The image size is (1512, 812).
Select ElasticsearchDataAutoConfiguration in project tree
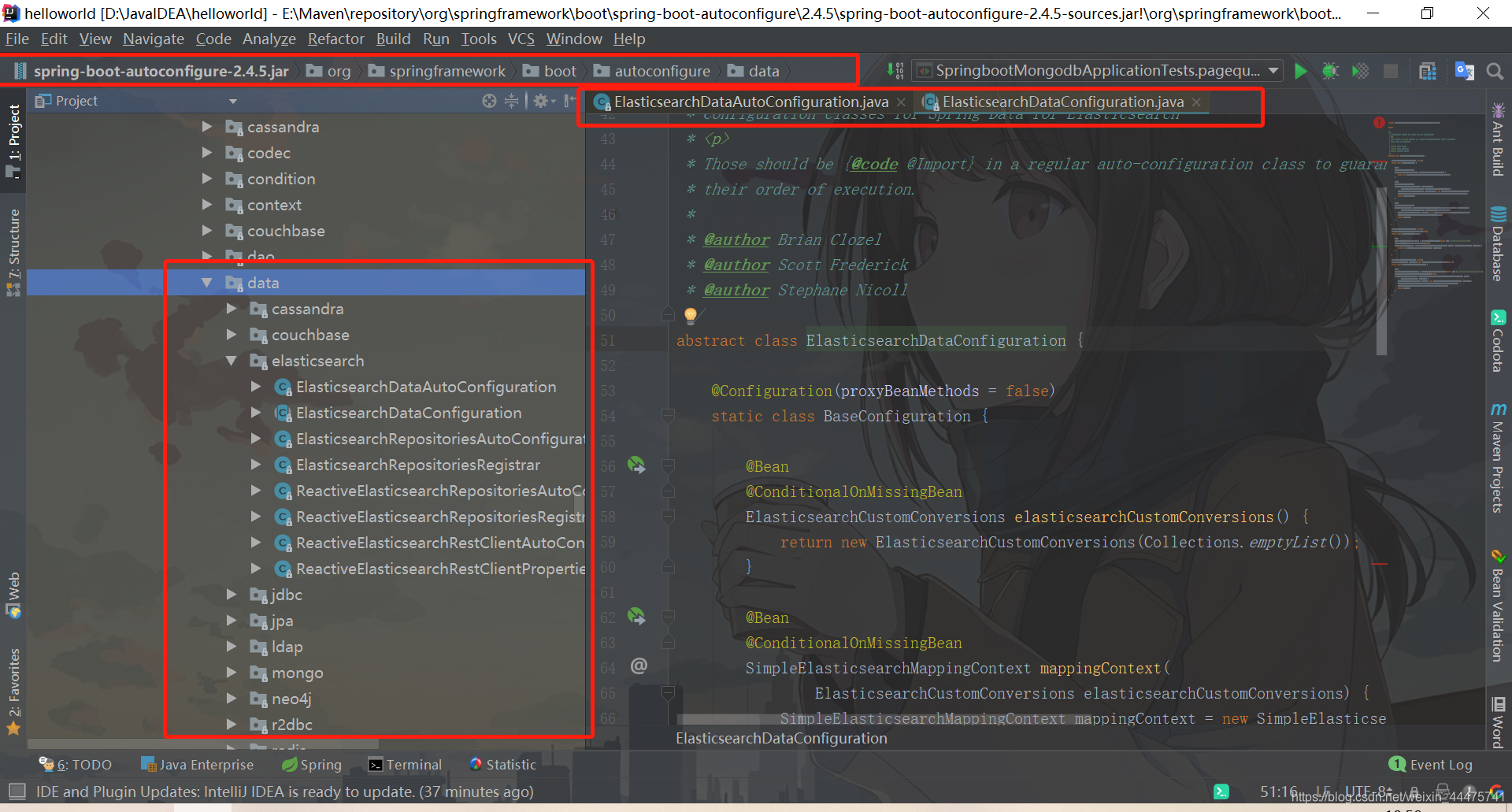[426, 387]
